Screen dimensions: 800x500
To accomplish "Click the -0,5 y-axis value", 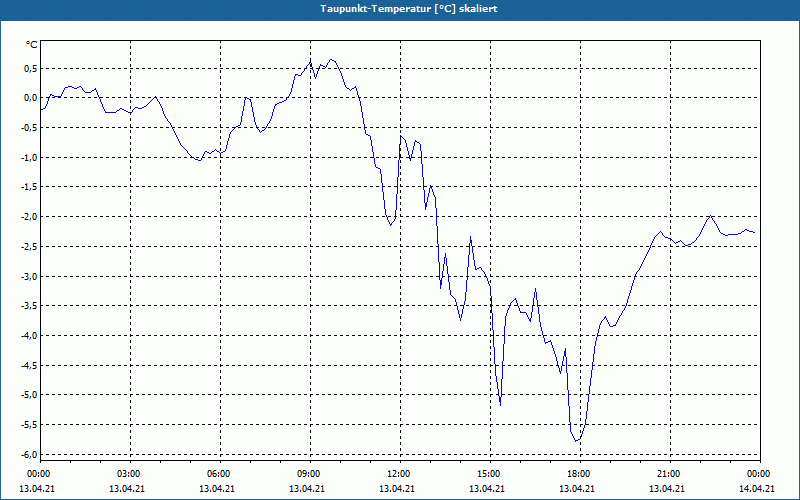I will click(x=28, y=128).
